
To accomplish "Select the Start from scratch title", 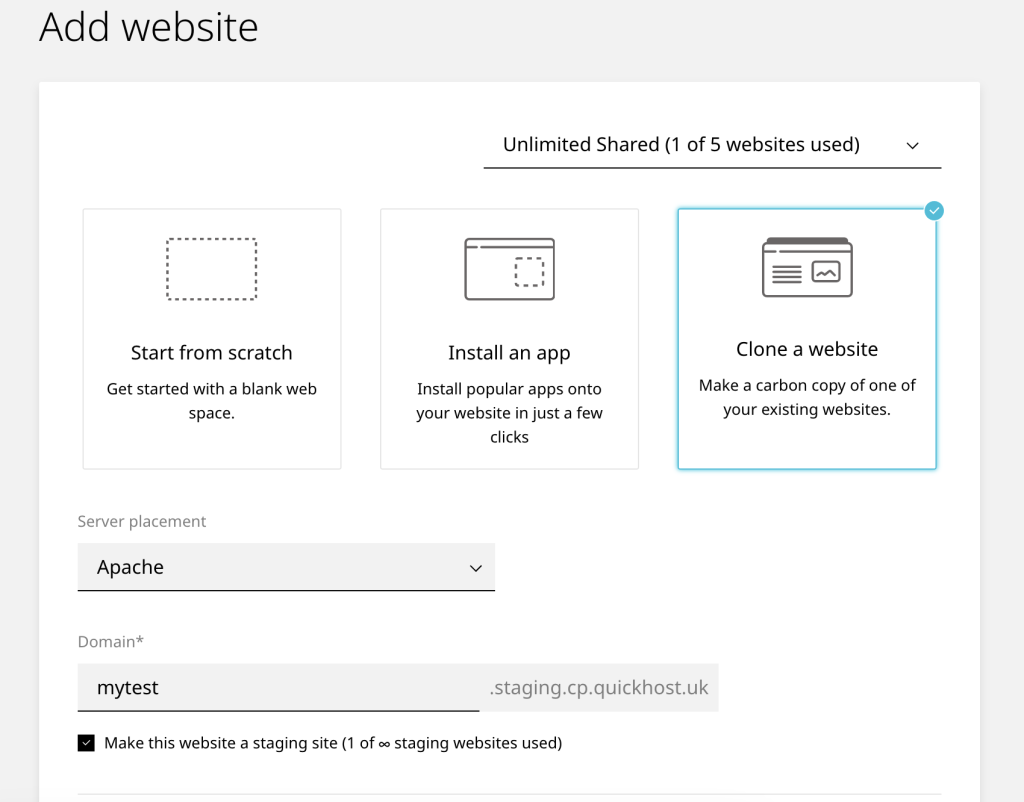I will (x=212, y=353).
